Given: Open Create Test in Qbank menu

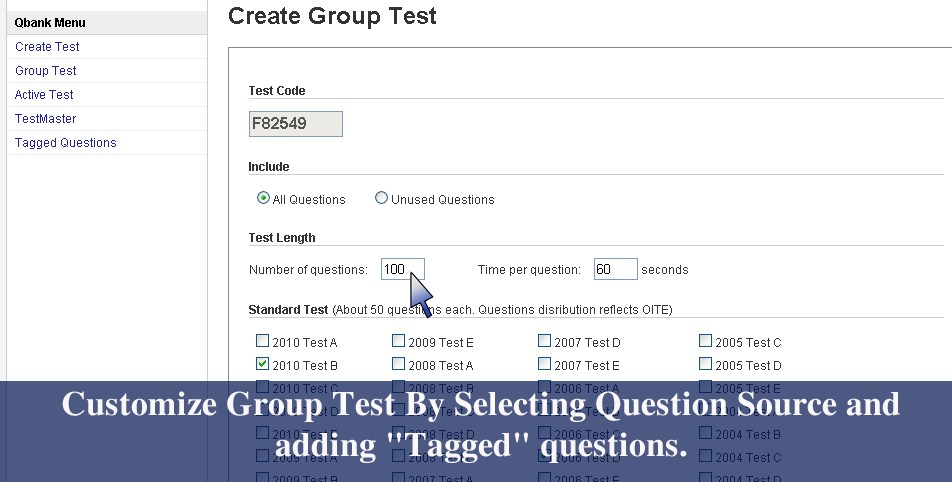Looking at the screenshot, I should [47, 47].
